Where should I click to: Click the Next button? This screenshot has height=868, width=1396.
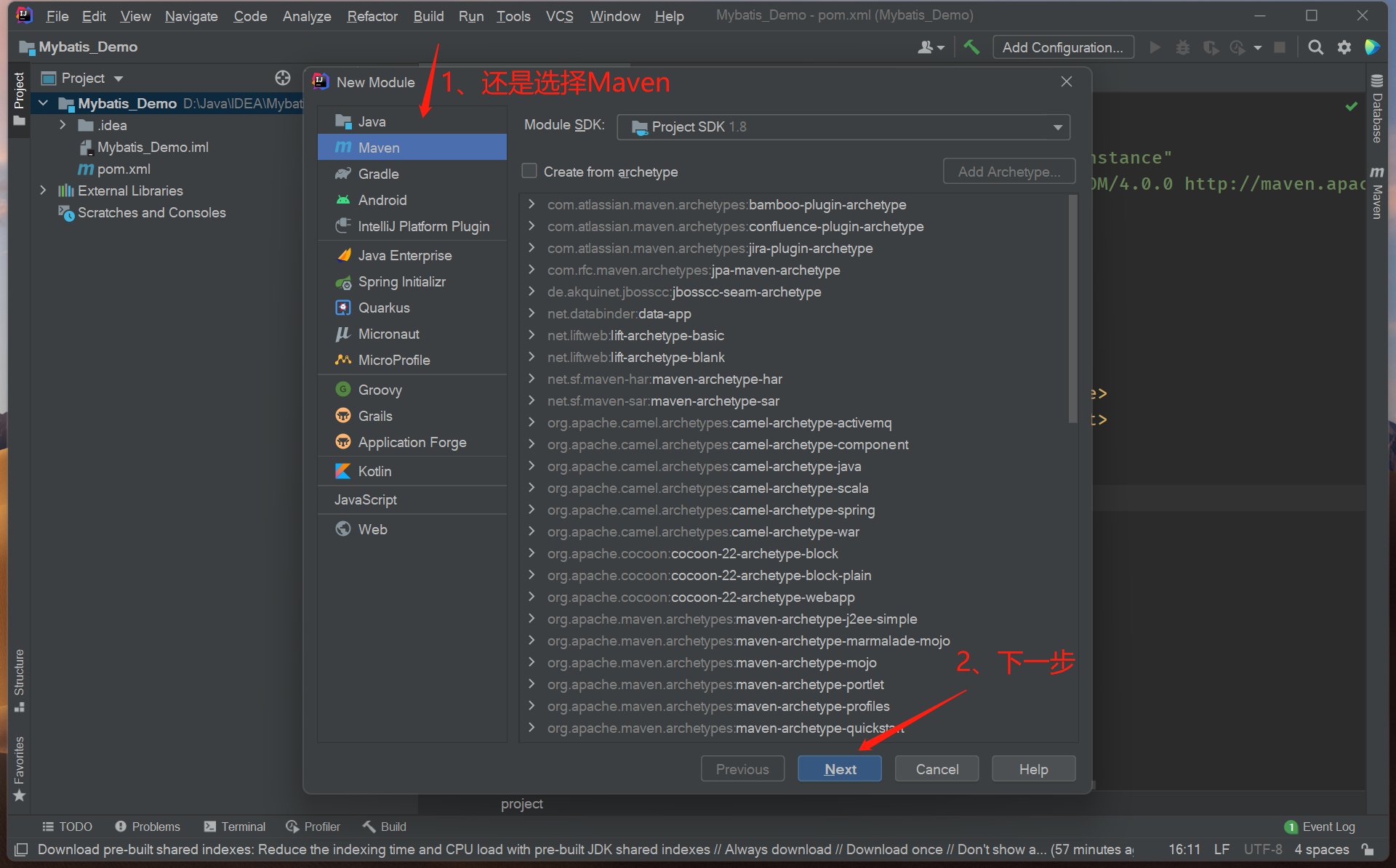[x=839, y=769]
